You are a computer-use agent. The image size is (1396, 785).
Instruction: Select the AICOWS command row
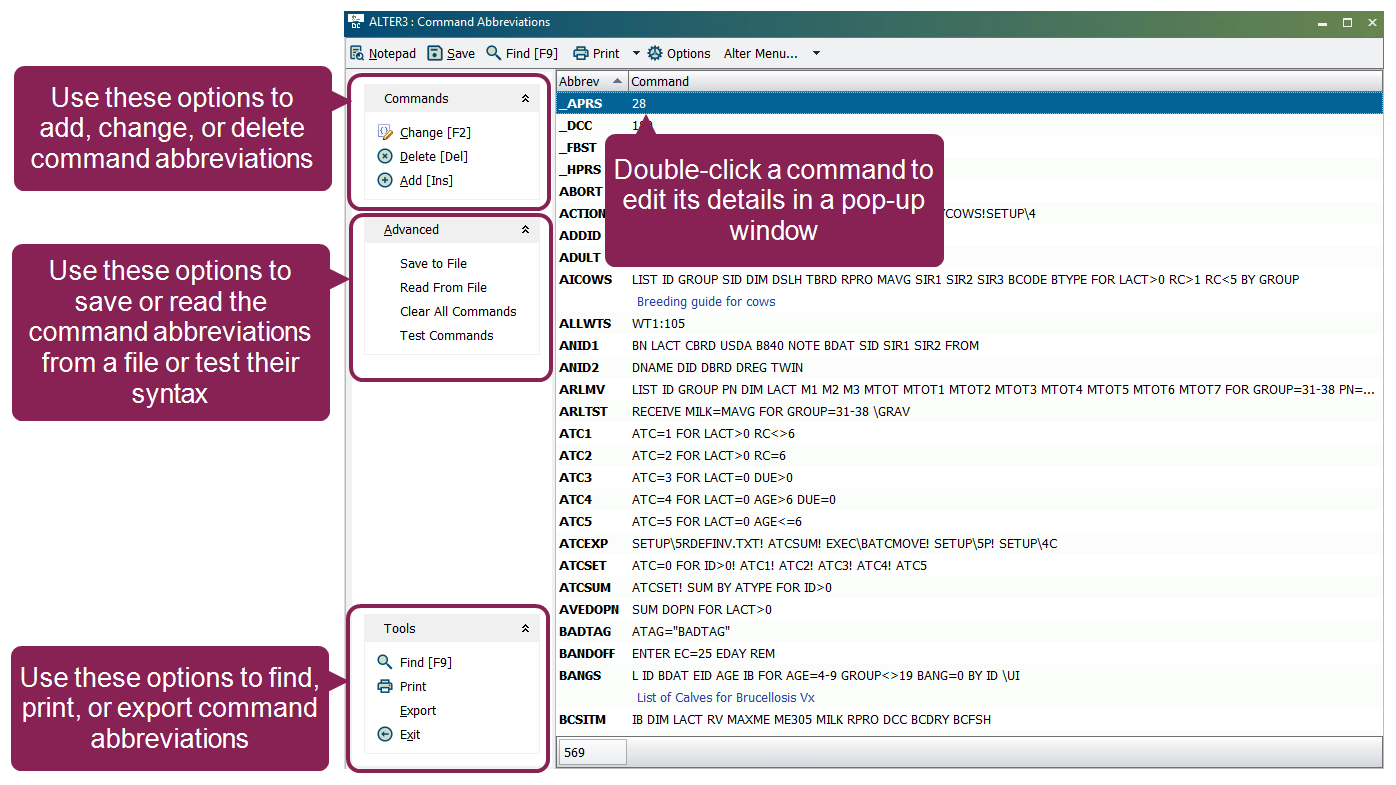(585, 279)
